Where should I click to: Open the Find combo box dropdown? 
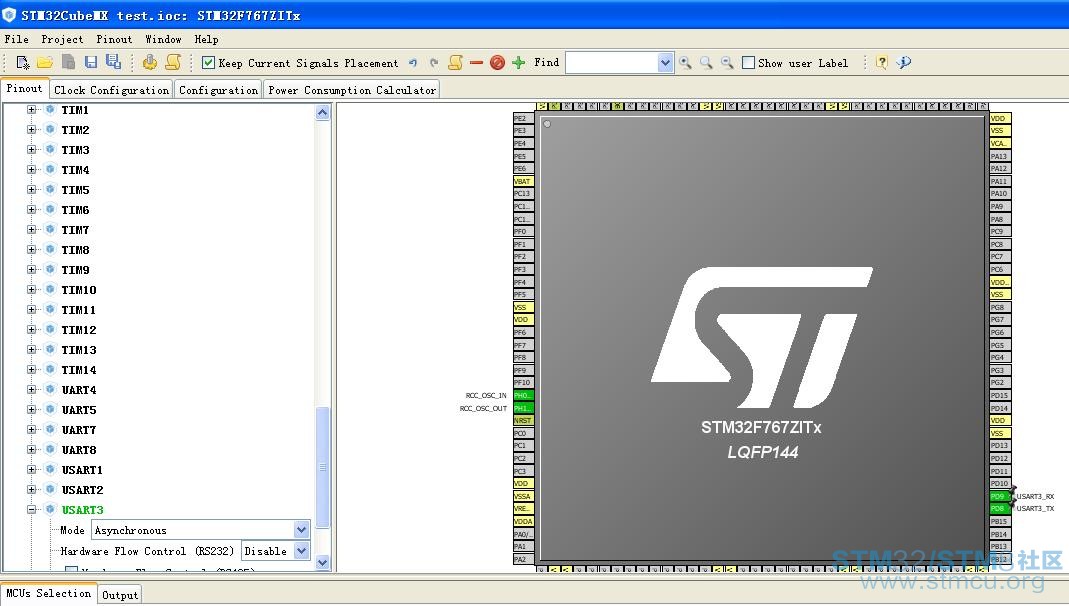click(665, 63)
